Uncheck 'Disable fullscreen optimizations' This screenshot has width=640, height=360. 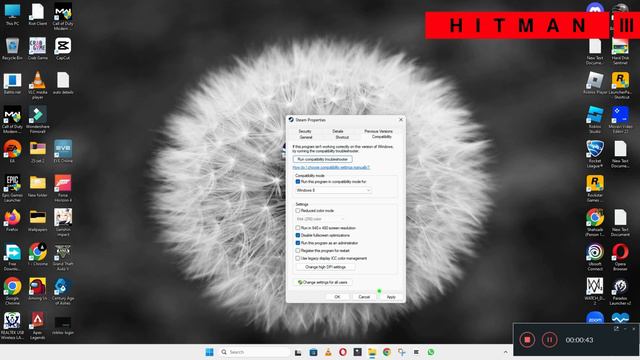pos(298,236)
